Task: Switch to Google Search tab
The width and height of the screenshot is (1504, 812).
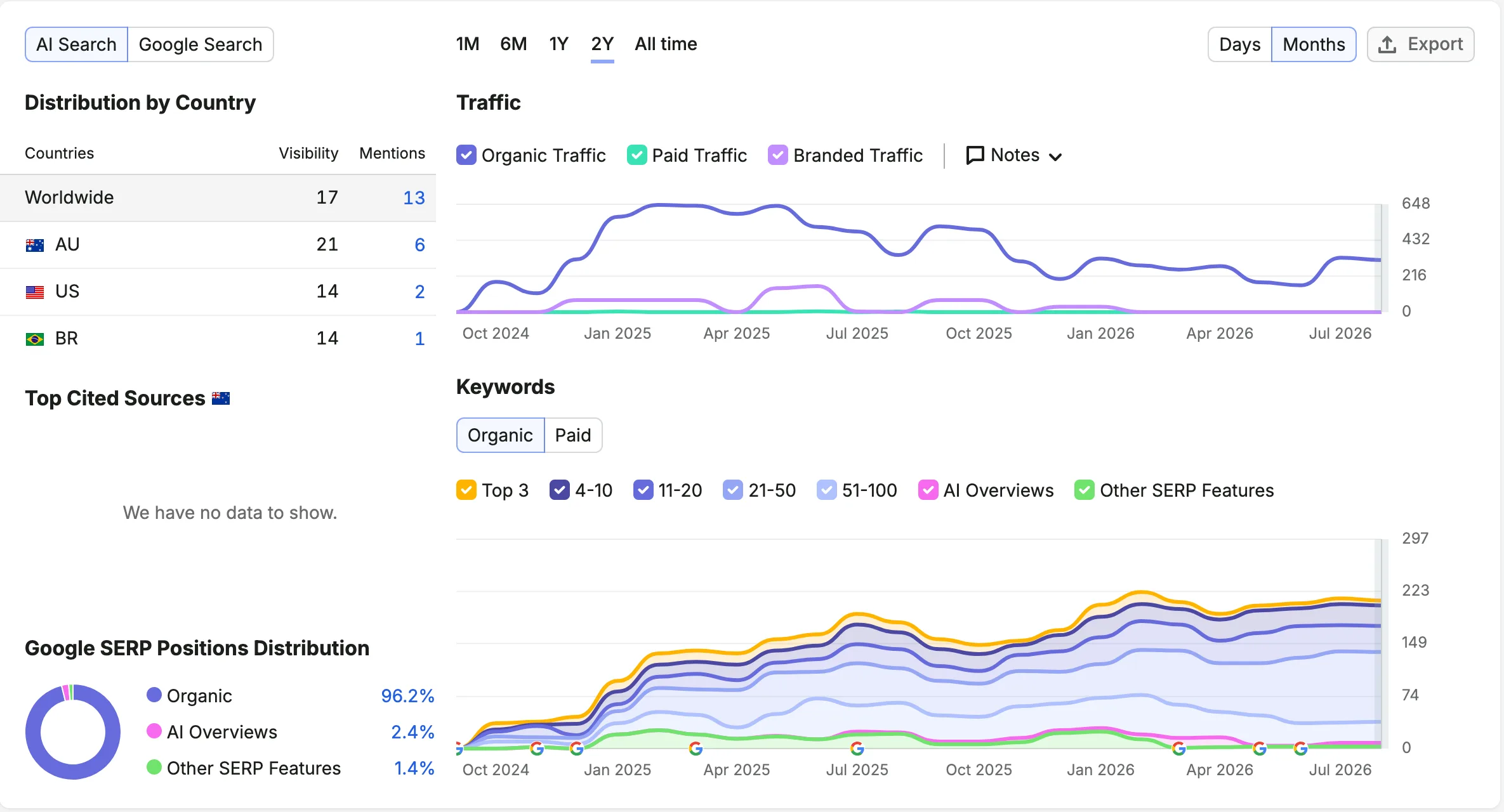Action: [201, 44]
